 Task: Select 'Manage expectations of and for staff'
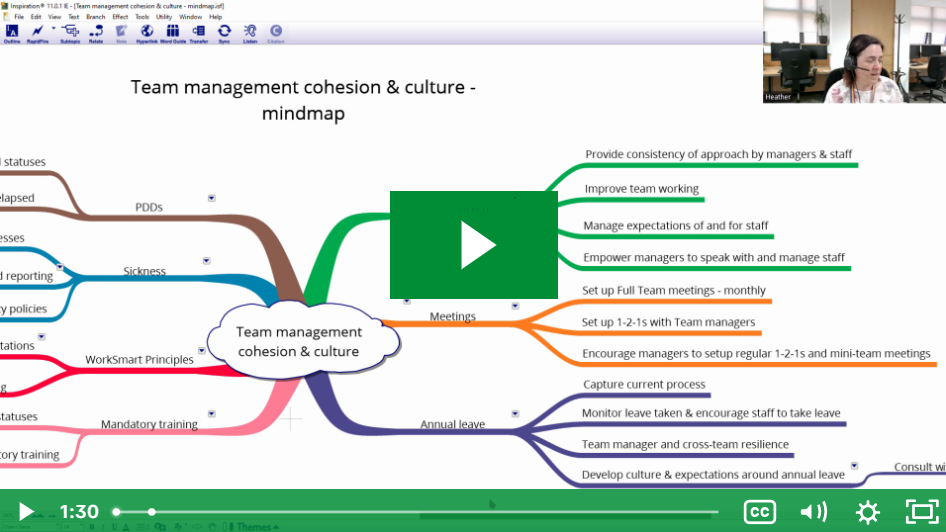point(676,226)
